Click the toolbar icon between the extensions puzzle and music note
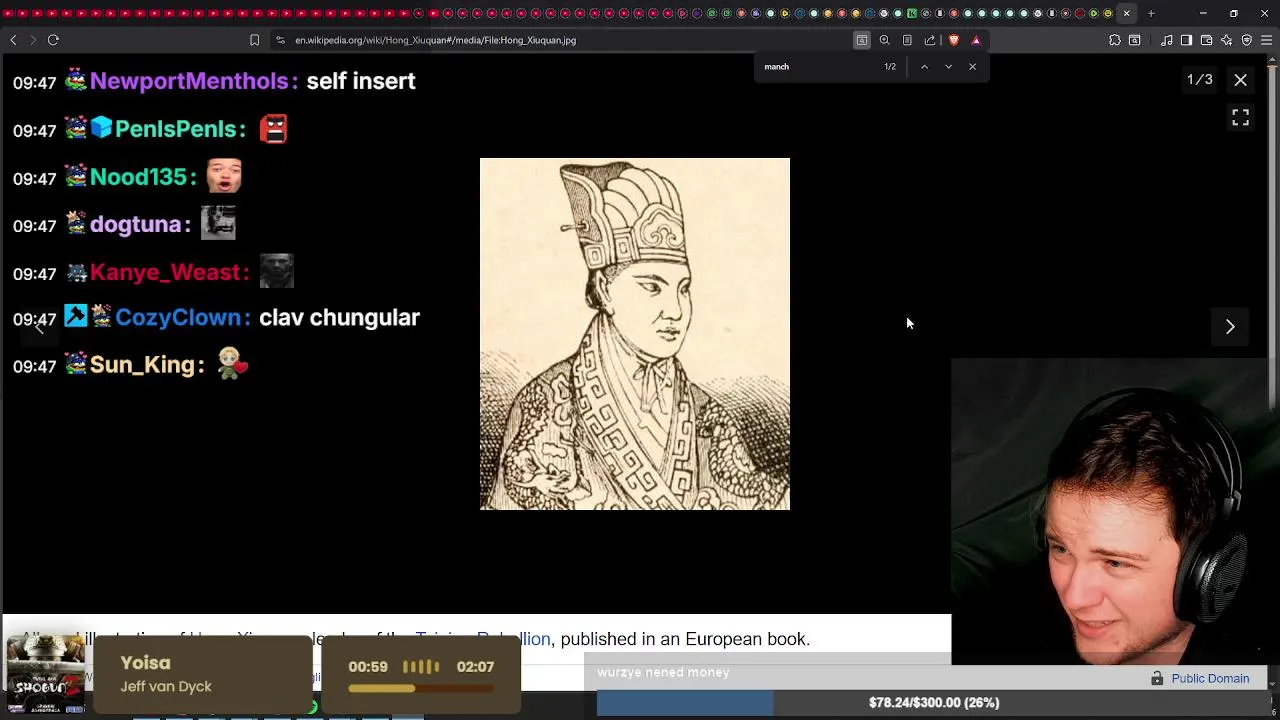The image size is (1280, 720). (1135, 40)
